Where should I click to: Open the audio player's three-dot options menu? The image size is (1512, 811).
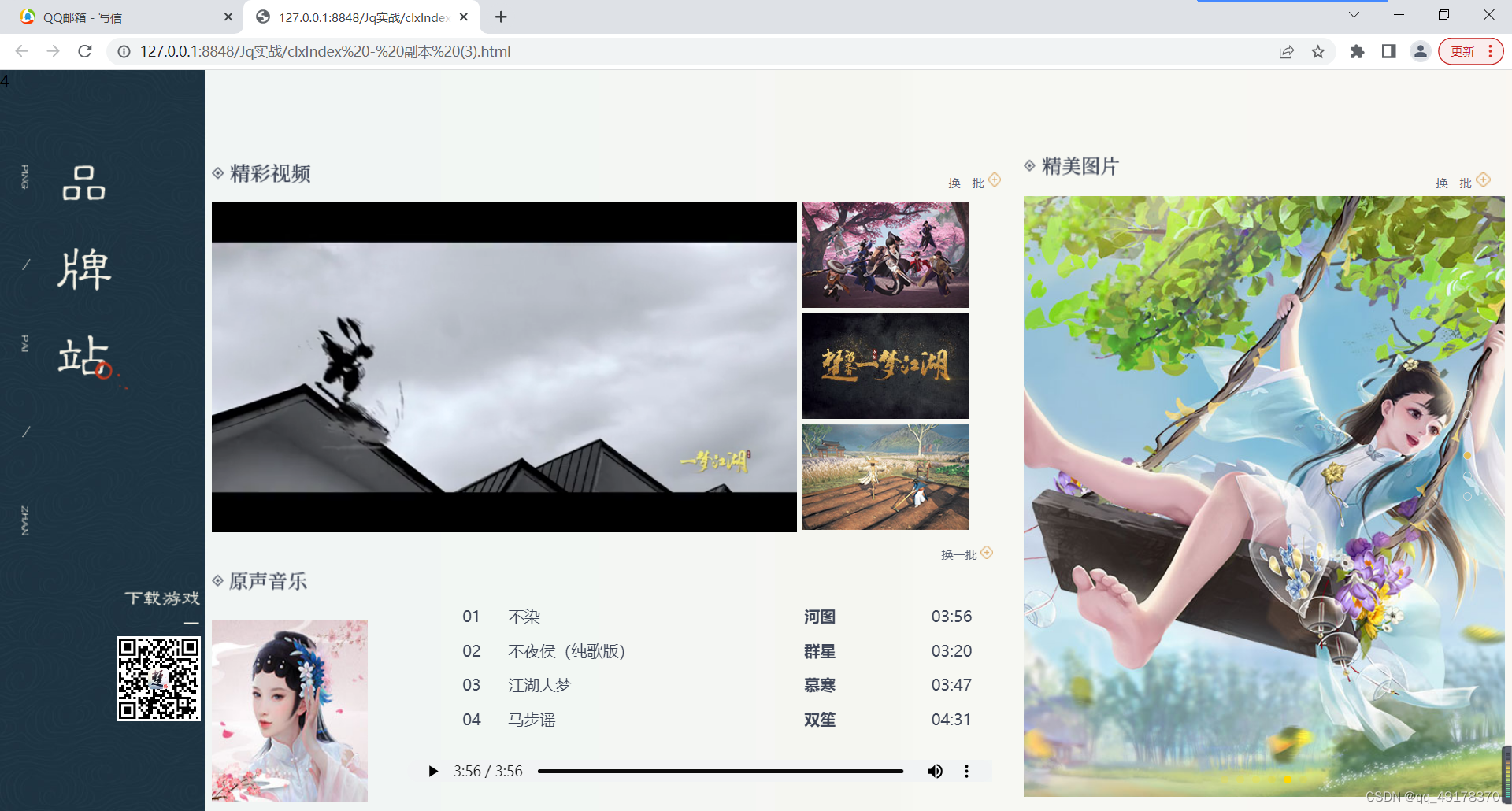966,771
